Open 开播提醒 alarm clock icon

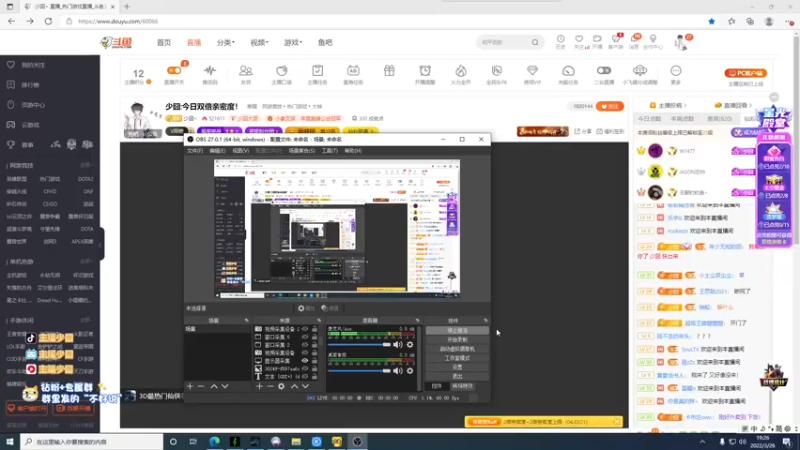click(425, 70)
